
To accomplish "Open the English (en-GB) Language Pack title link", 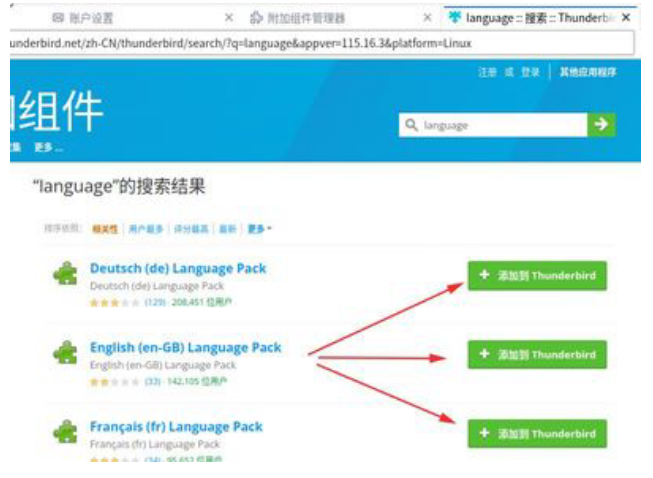I will pyautogui.click(x=185, y=348).
